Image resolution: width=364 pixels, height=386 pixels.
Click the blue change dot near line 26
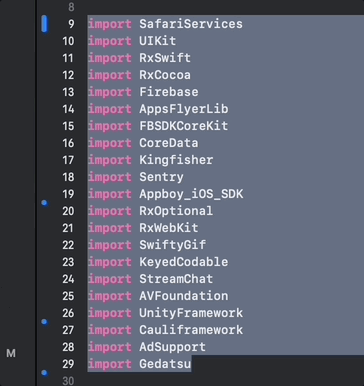click(x=44, y=322)
